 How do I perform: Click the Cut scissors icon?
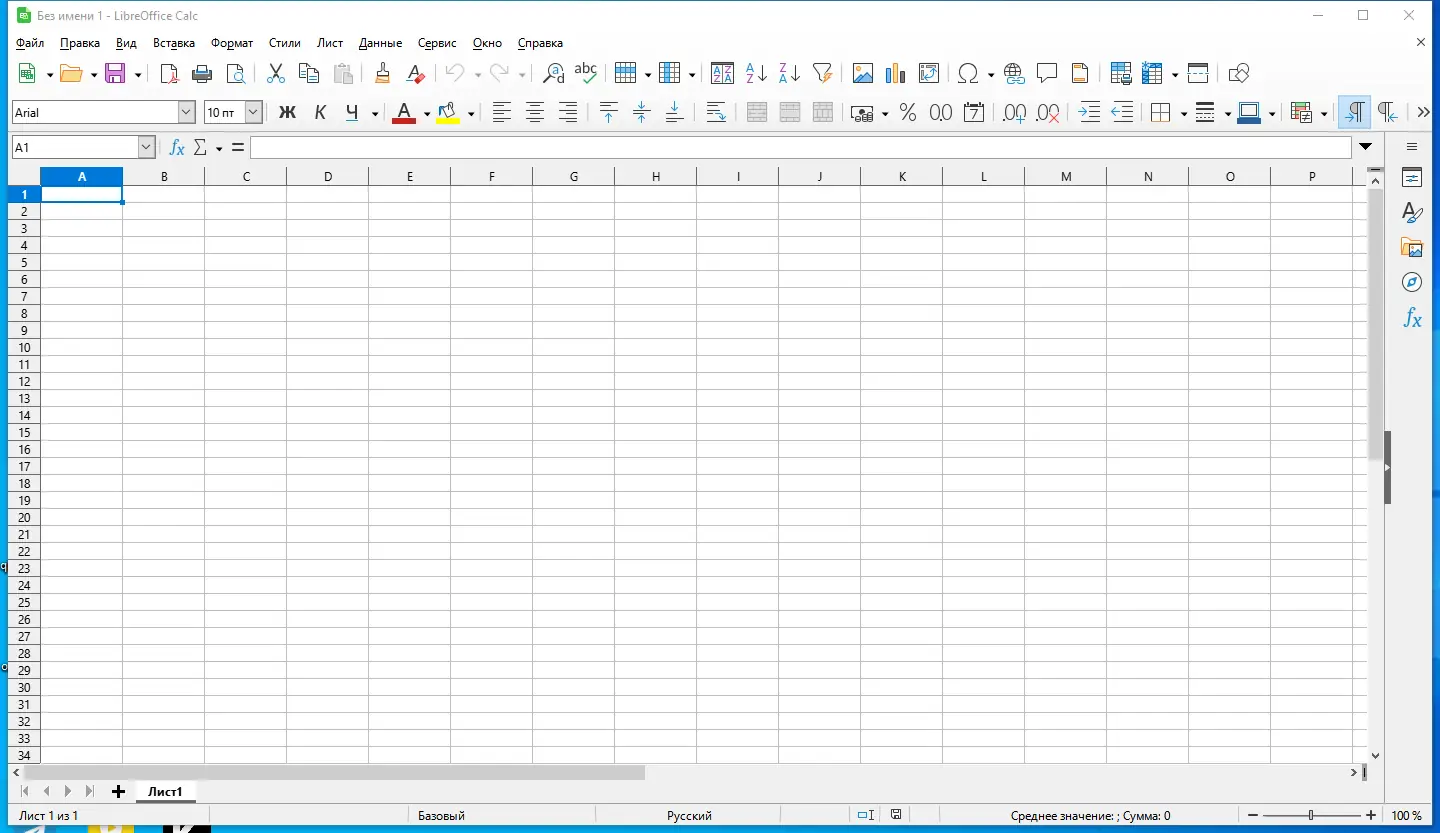(x=276, y=73)
